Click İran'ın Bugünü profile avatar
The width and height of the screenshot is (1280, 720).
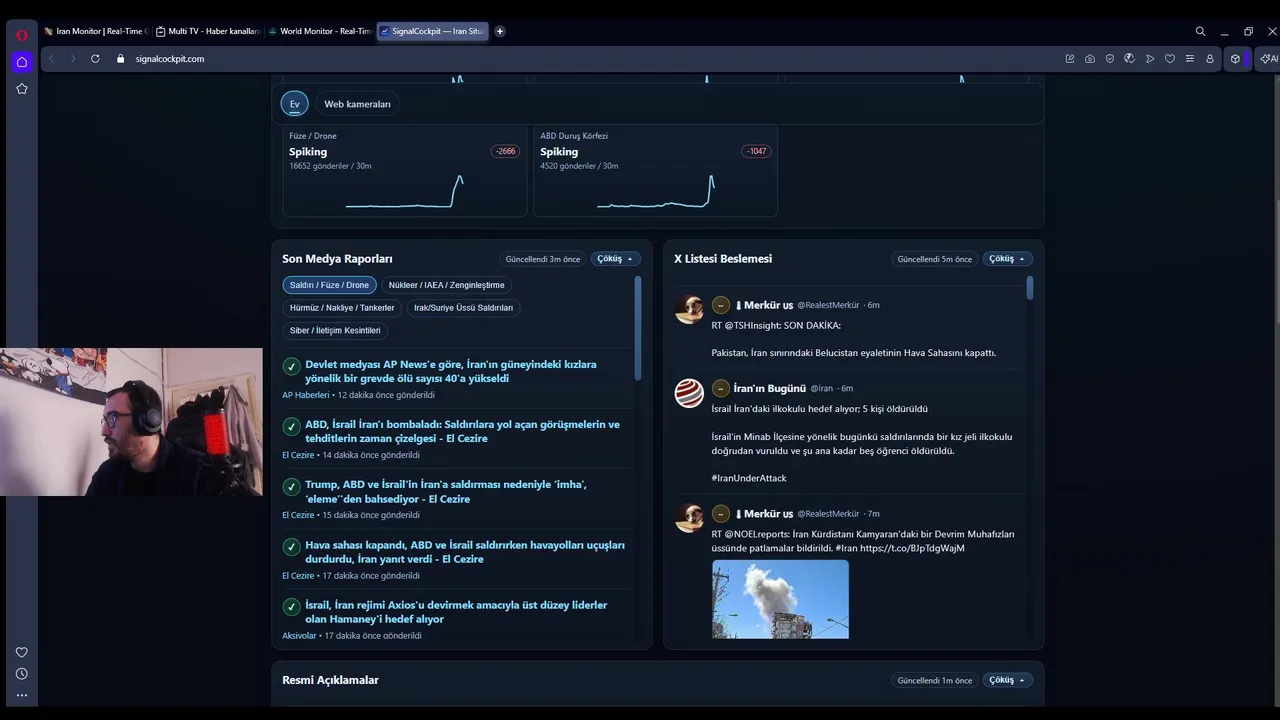point(689,393)
